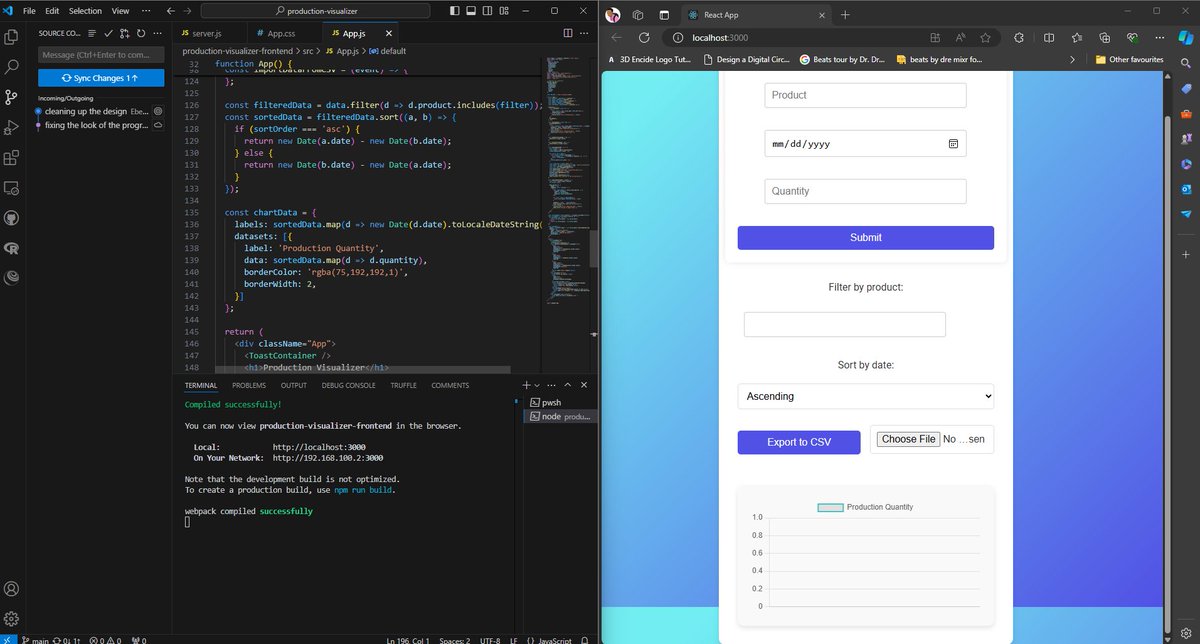Switch to the OUTPUT panel tab
The height and width of the screenshot is (644, 1200).
point(293,385)
